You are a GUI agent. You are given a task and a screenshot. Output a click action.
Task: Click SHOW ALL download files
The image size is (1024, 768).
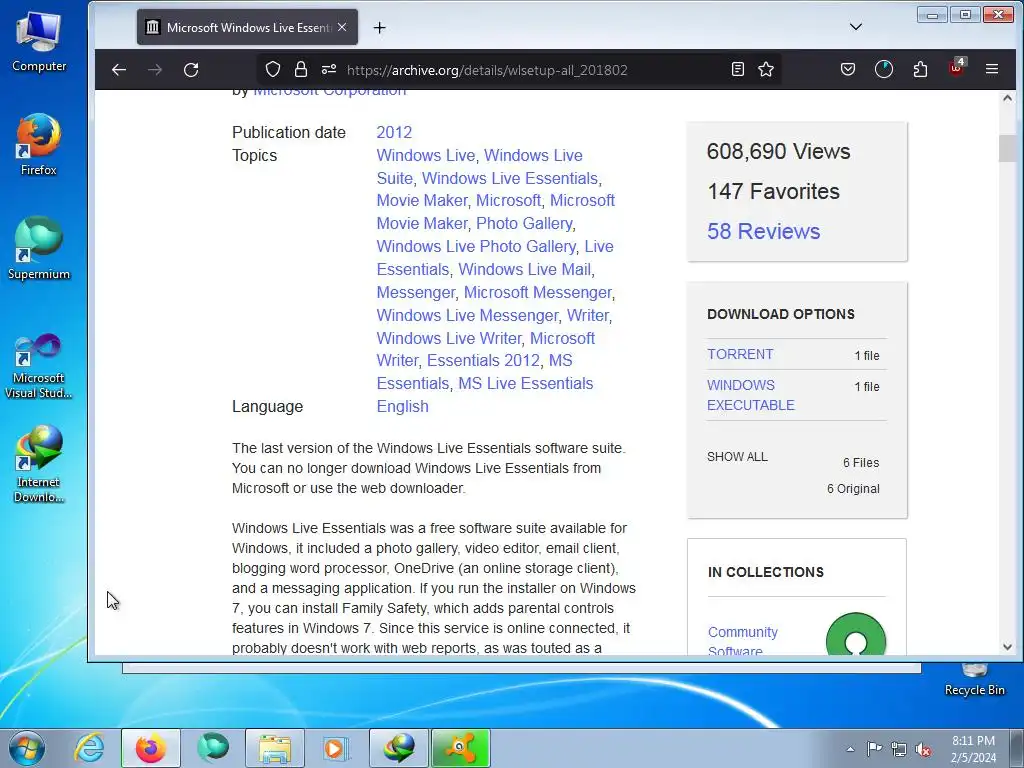pyautogui.click(x=737, y=456)
